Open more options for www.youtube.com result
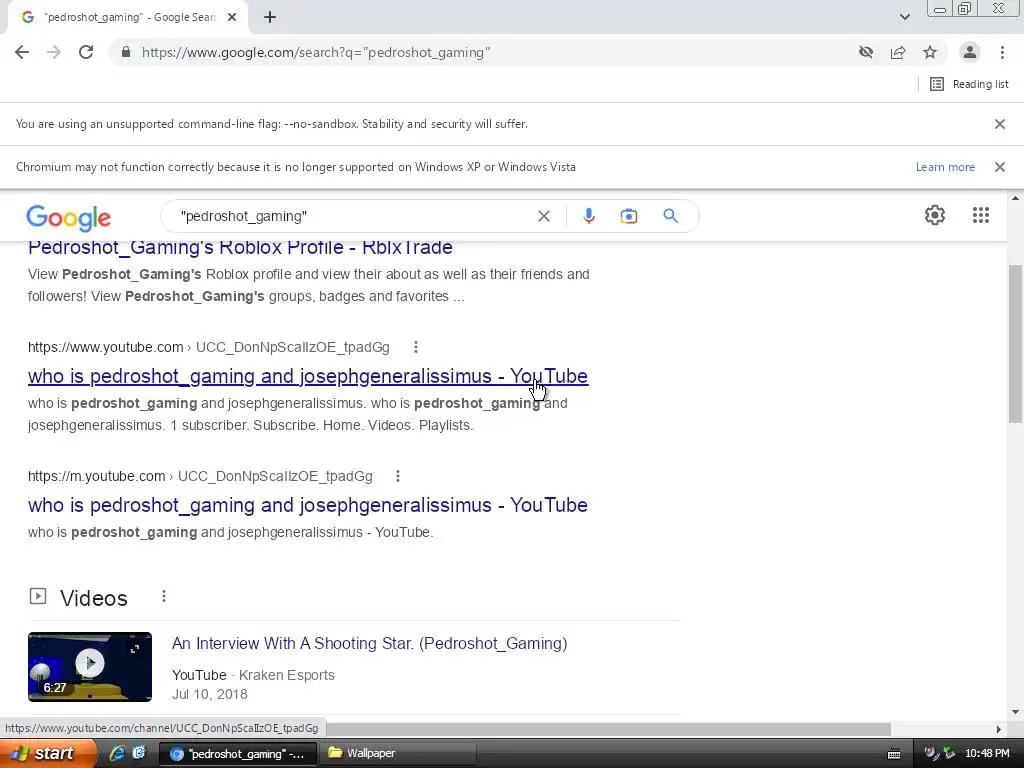This screenshot has width=1024, height=768. [x=415, y=347]
